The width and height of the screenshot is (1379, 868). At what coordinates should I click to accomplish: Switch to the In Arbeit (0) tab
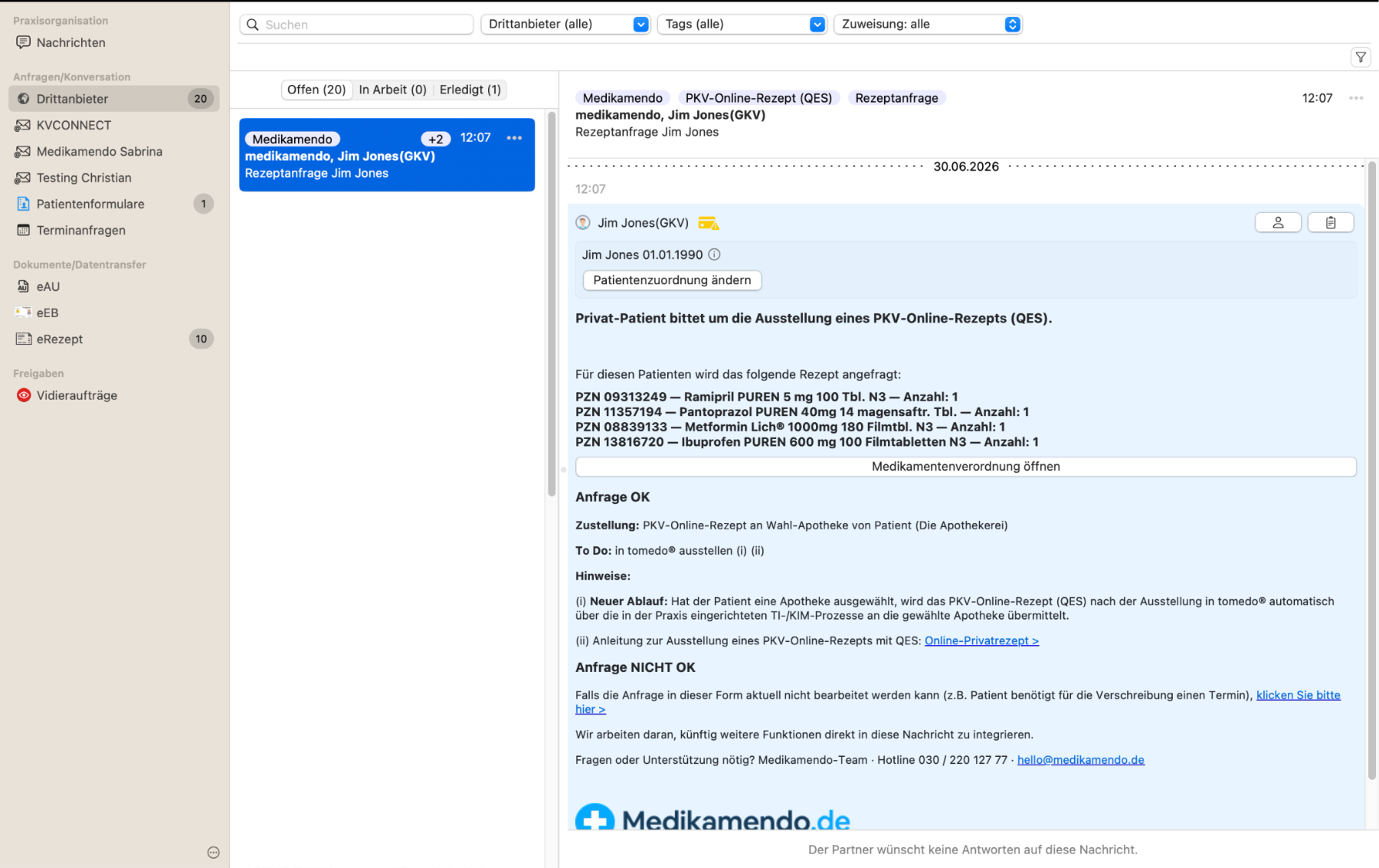pos(392,90)
